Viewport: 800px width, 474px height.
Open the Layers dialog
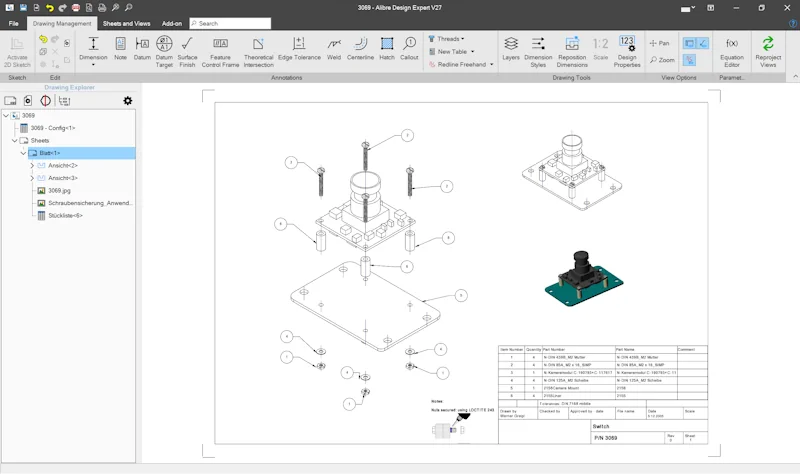(x=511, y=48)
